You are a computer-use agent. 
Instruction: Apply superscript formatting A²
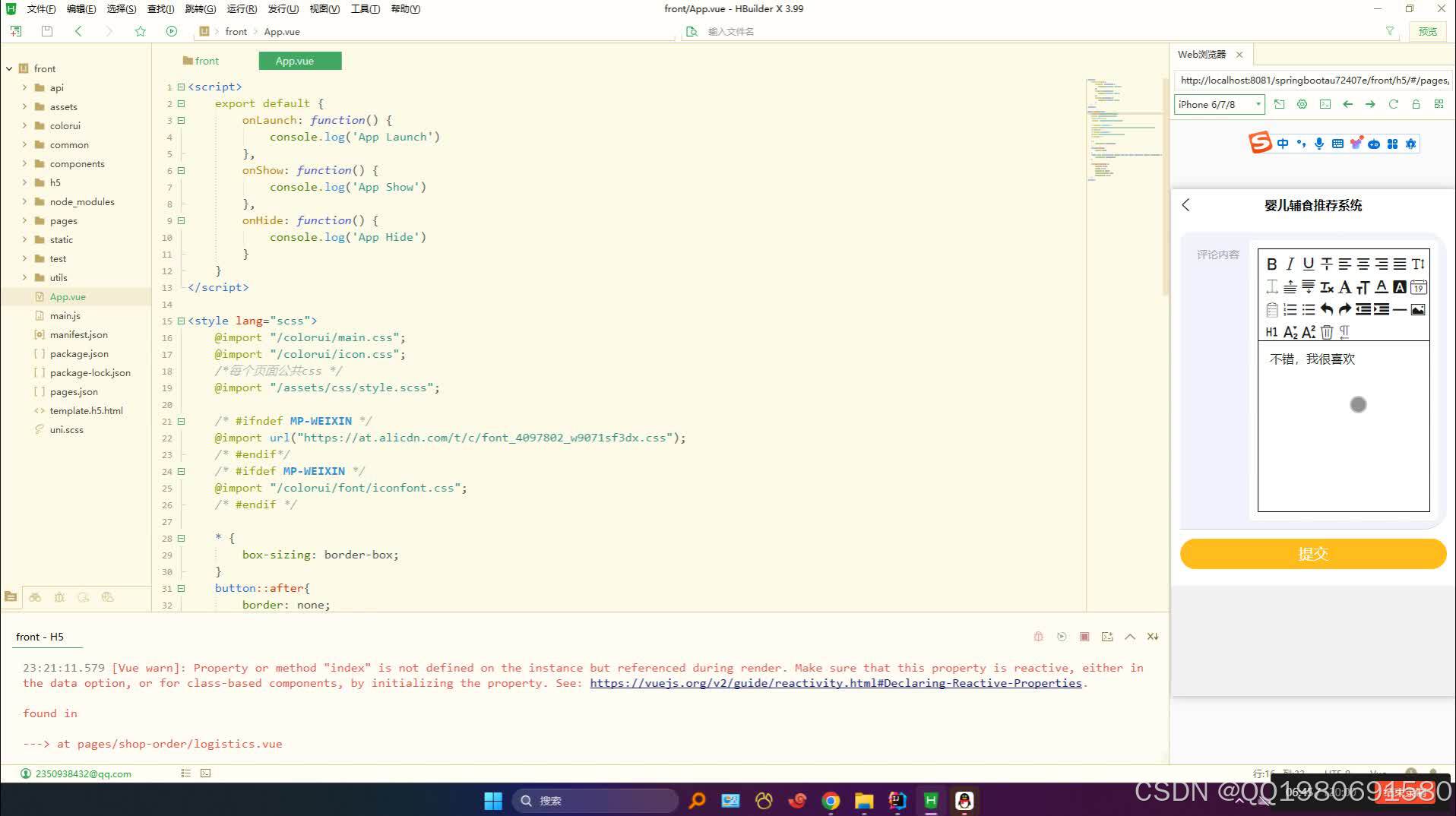click(x=1308, y=332)
